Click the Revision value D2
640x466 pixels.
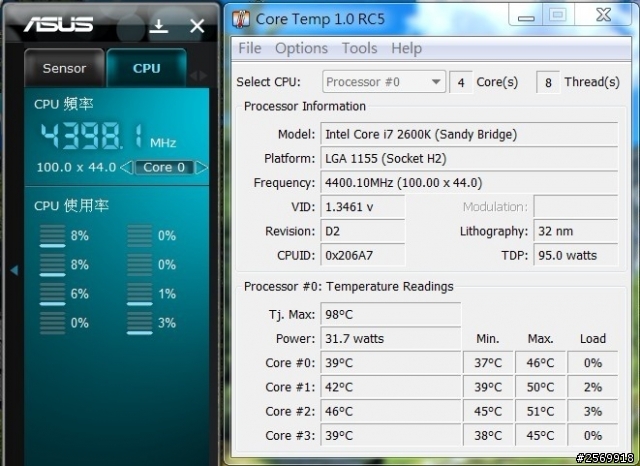click(363, 231)
